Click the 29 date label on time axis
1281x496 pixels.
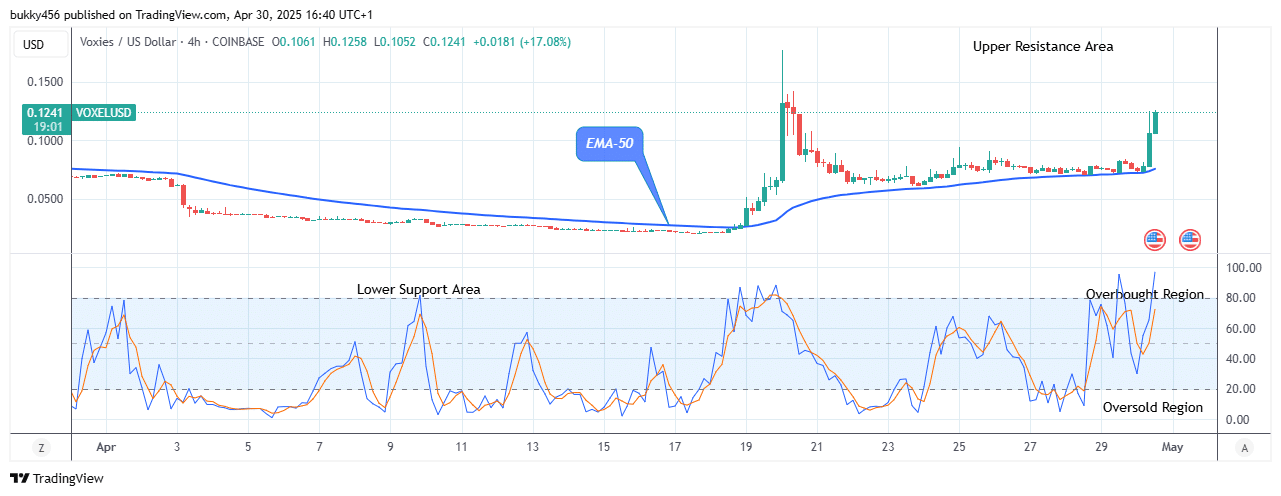coord(1101,447)
